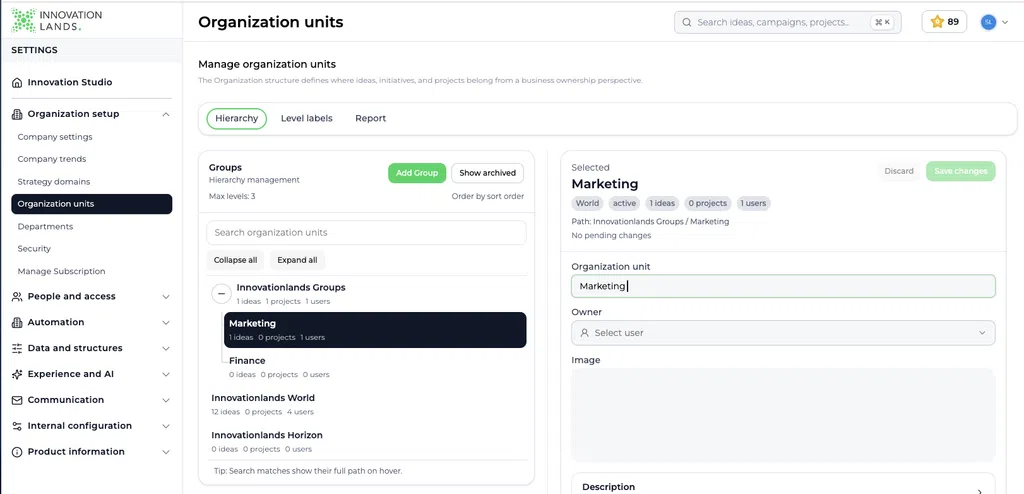Click the People and access icon
The image size is (1024, 494).
pyautogui.click(x=17, y=296)
